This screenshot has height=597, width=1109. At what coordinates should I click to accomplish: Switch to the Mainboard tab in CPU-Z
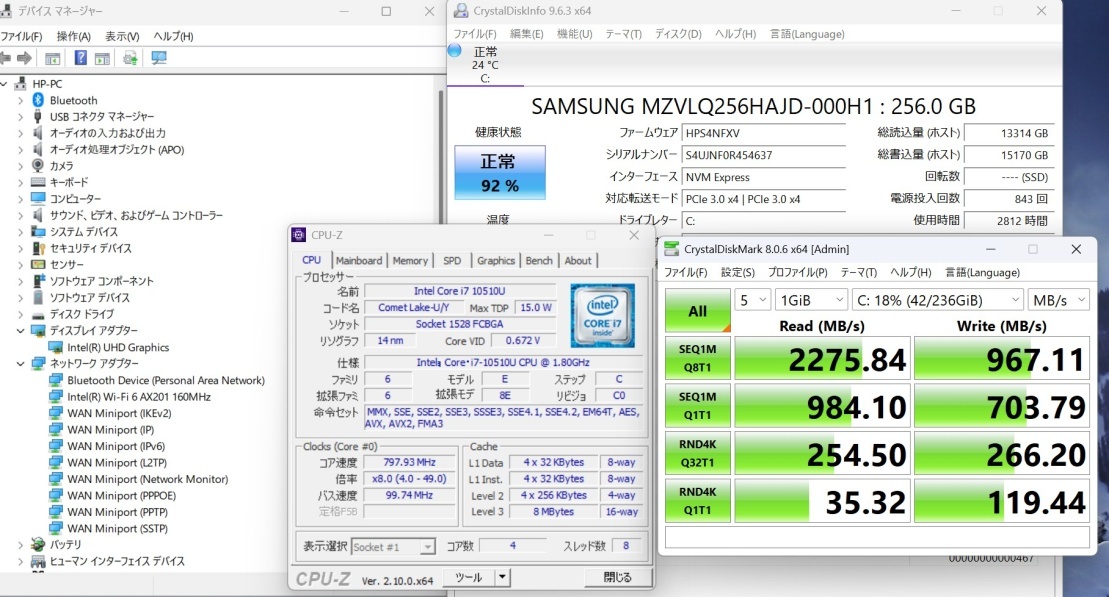(359, 260)
